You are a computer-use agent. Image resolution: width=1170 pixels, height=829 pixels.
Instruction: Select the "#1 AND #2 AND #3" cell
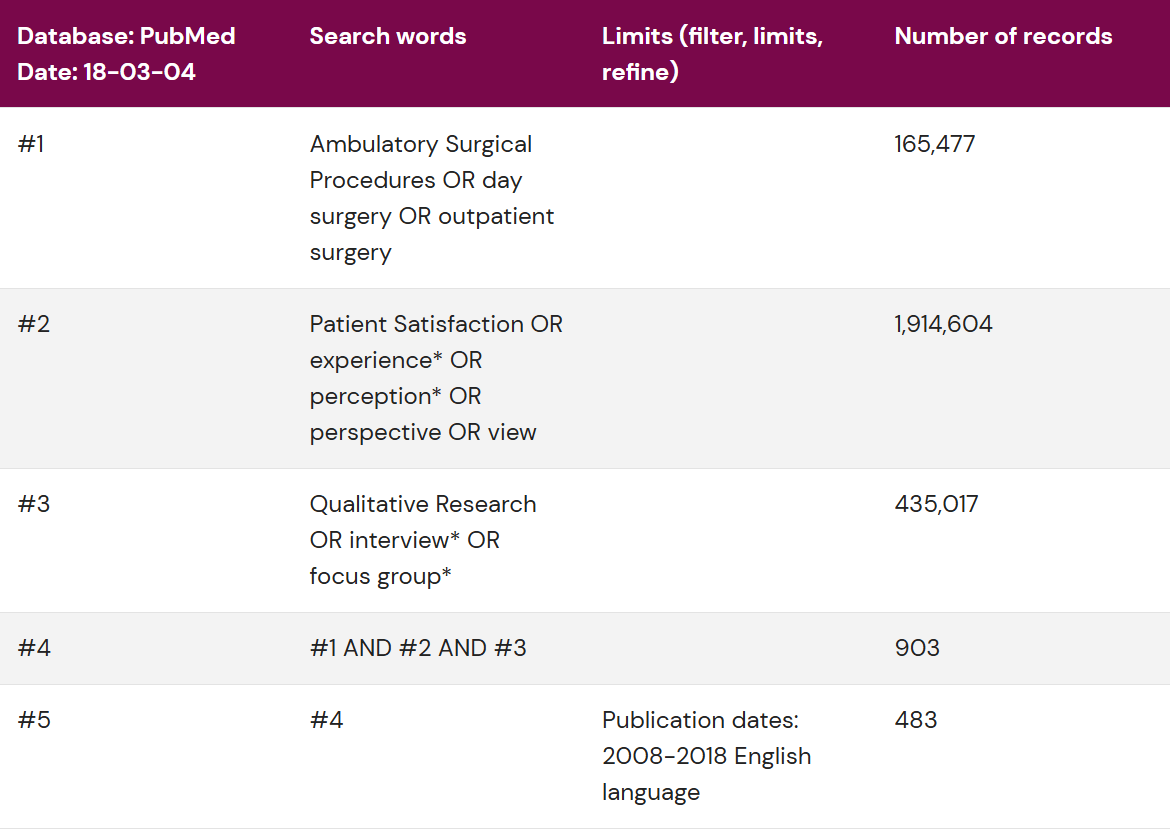418,648
